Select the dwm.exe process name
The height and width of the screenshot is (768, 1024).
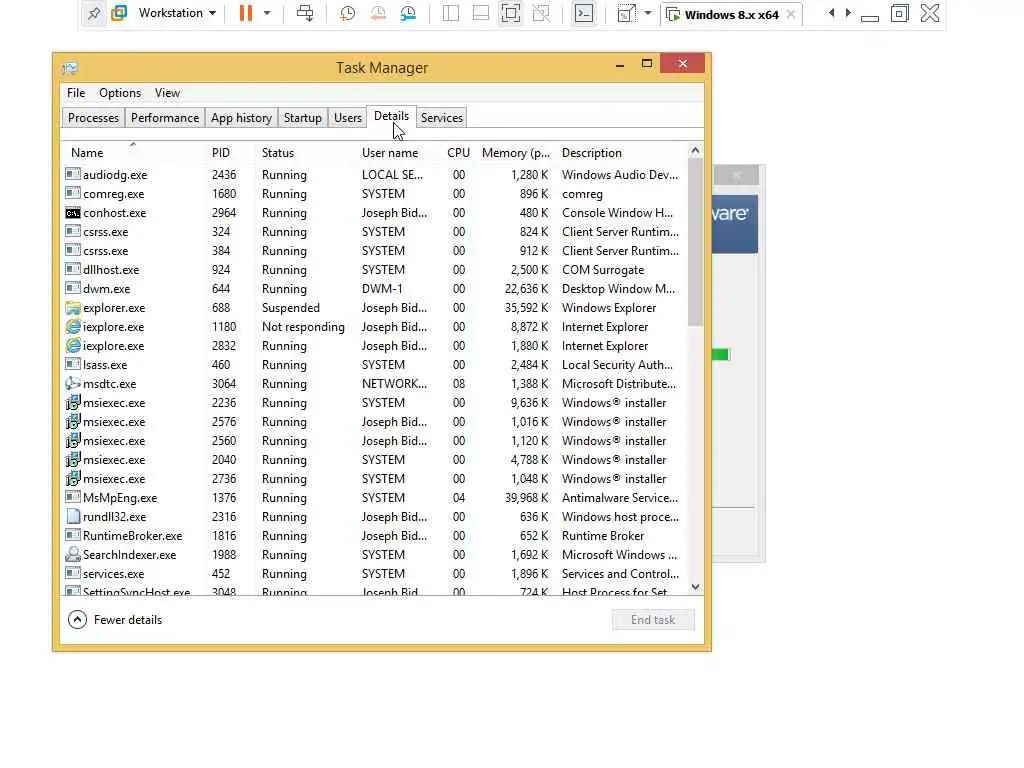[106, 289]
